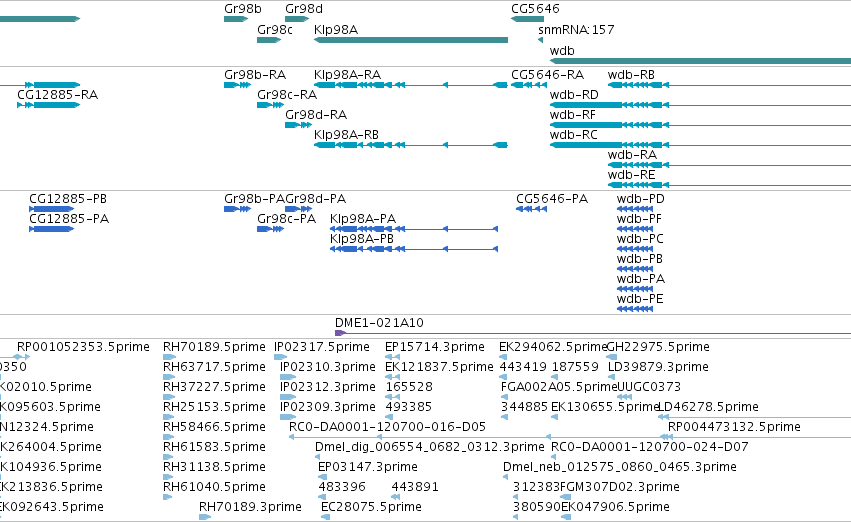Click the wdb-PF protein label
The image size is (851, 522).
coord(639,219)
